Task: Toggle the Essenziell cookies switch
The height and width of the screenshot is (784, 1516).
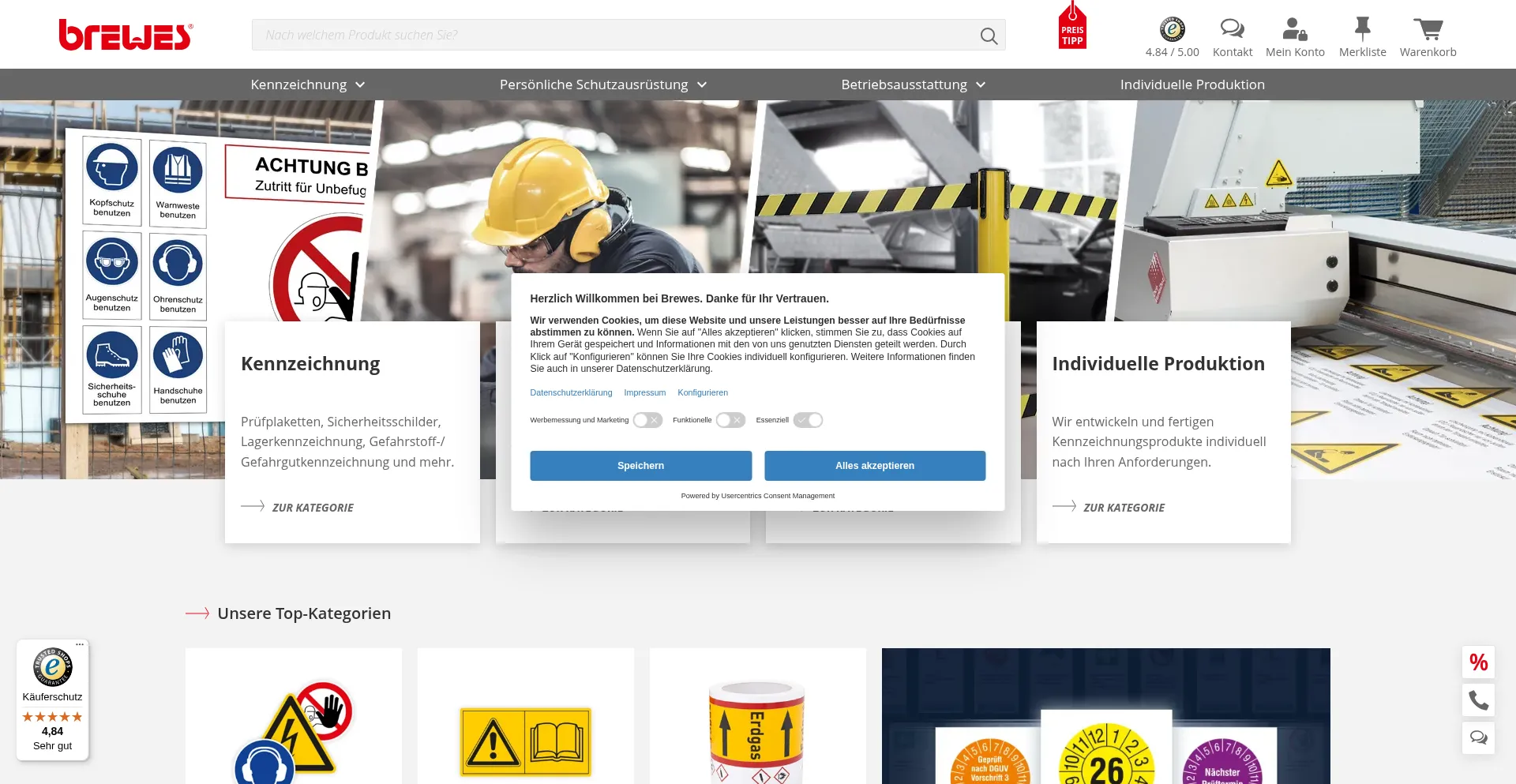Action: (808, 420)
